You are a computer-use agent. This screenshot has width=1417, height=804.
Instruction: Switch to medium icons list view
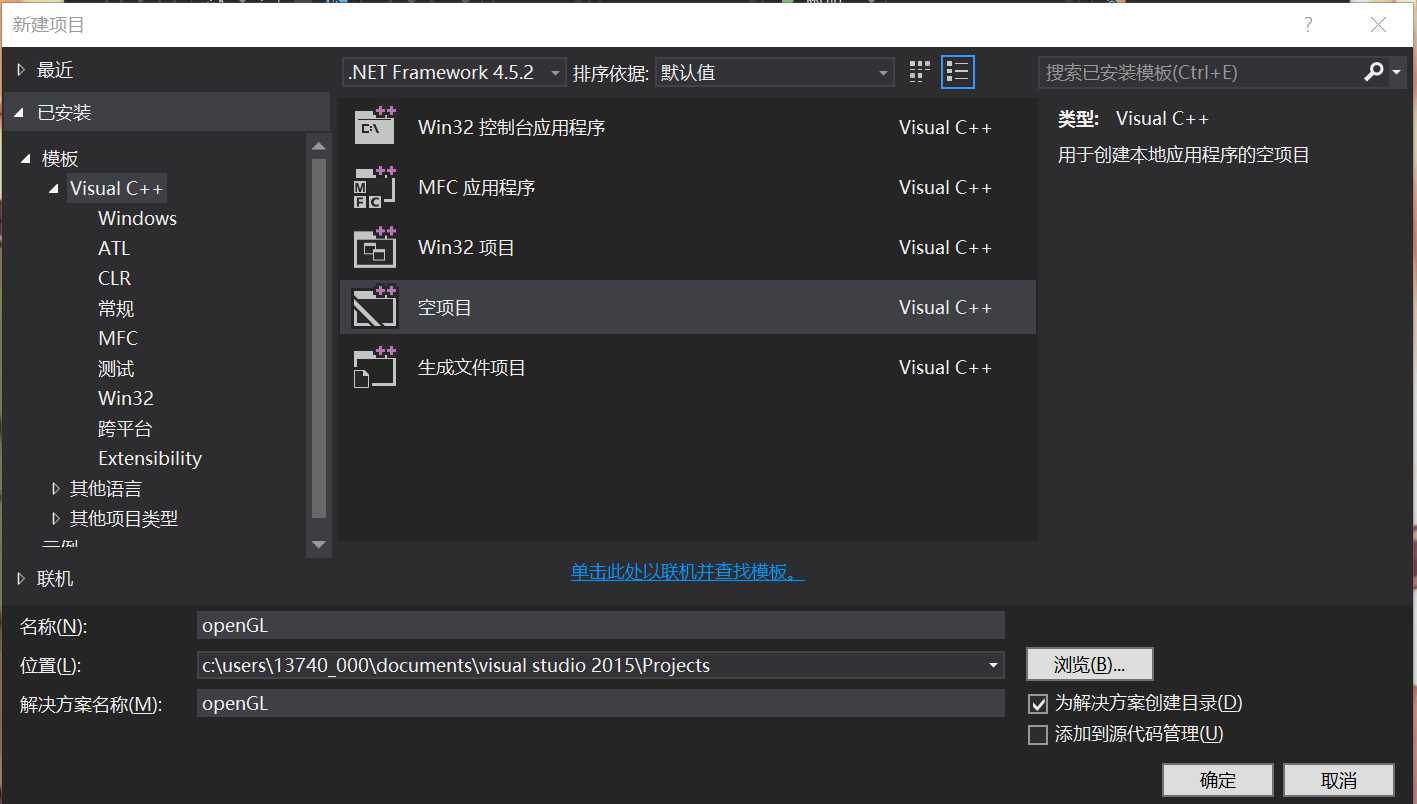click(958, 72)
